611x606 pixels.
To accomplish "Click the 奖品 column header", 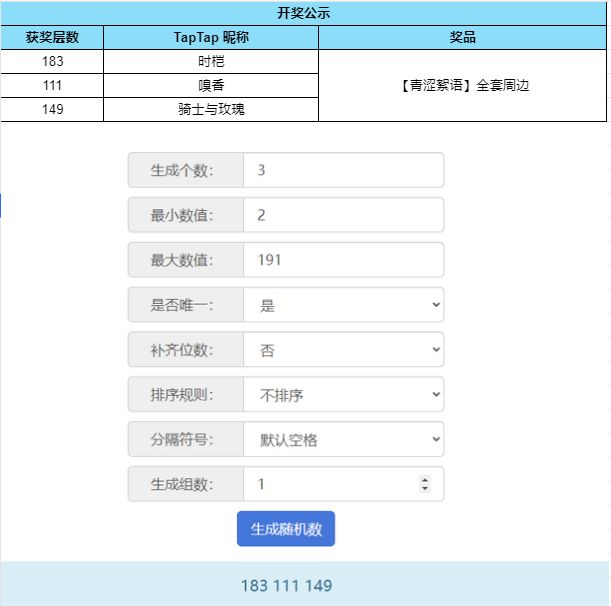I will [463, 37].
